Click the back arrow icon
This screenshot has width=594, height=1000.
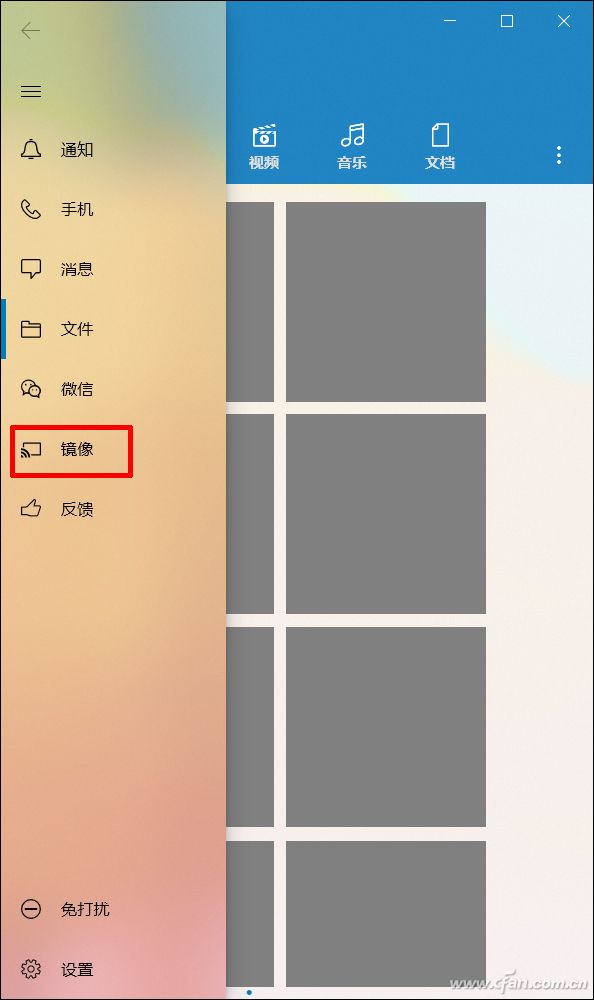pyautogui.click(x=31, y=31)
